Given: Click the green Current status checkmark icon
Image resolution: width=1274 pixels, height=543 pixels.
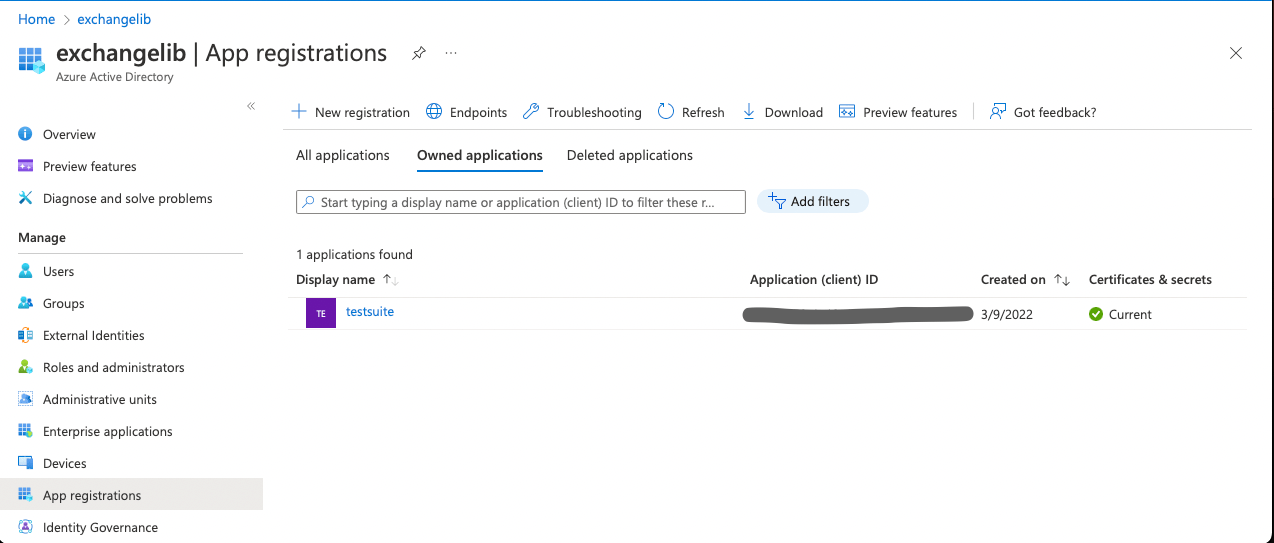Looking at the screenshot, I should (x=1096, y=314).
